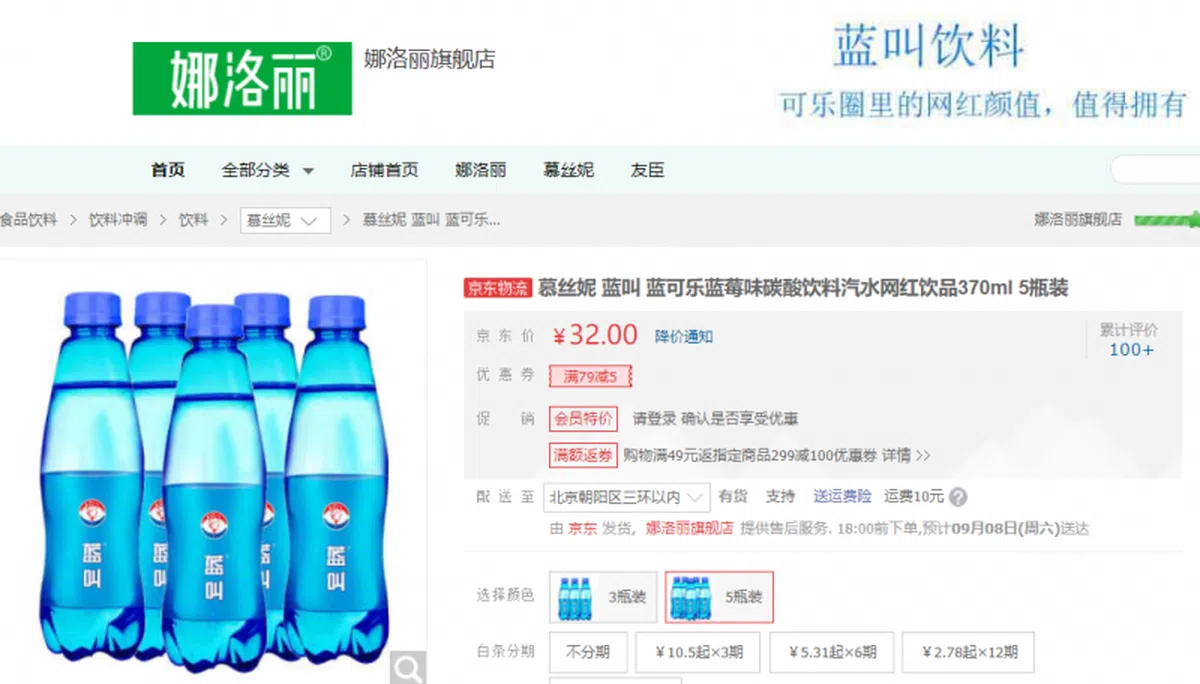Go to the 店铺首页 tab

[384, 170]
